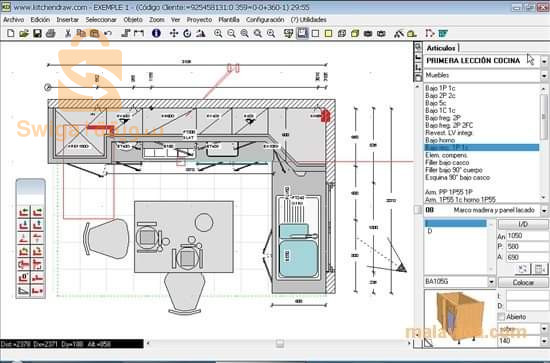Toggle the Abierto checkbox
This screenshot has height=363, width=550.
[x=501, y=317]
